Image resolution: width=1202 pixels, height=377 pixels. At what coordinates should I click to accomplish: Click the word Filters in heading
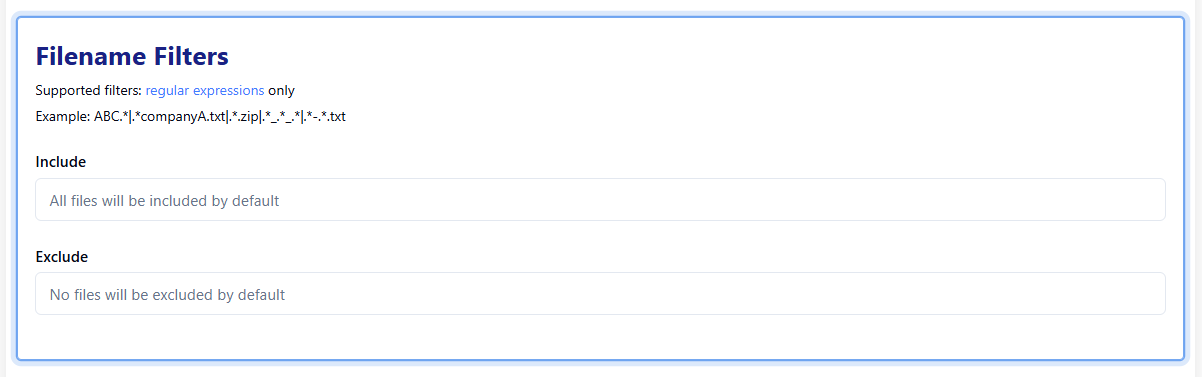[x=192, y=55]
